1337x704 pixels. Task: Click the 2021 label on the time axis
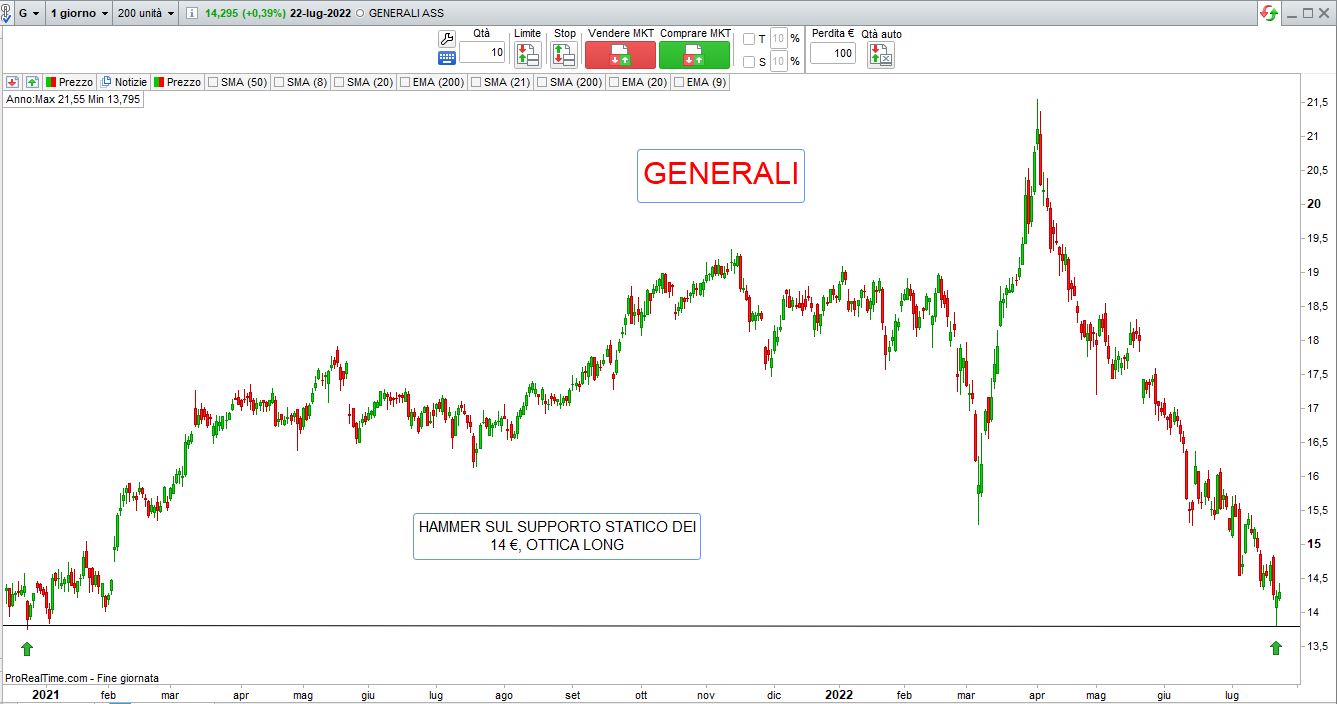coord(45,694)
